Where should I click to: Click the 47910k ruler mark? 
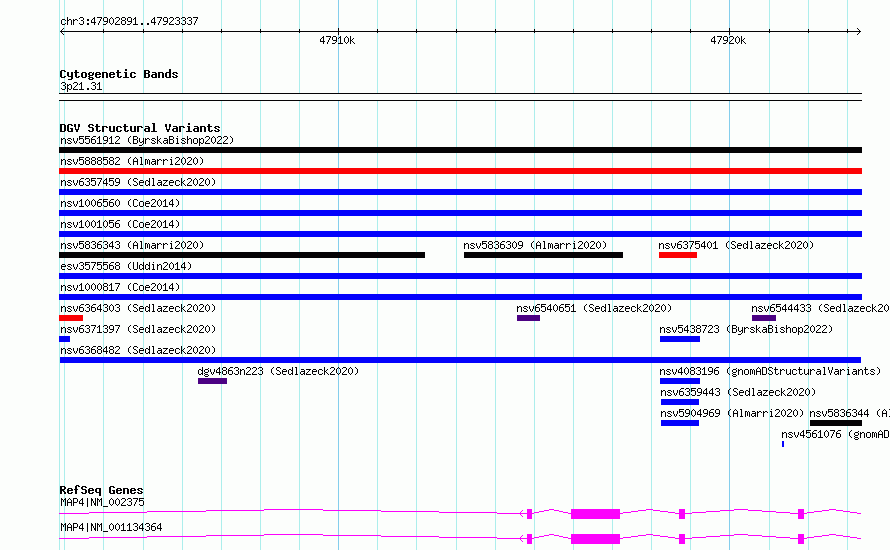[x=337, y=40]
